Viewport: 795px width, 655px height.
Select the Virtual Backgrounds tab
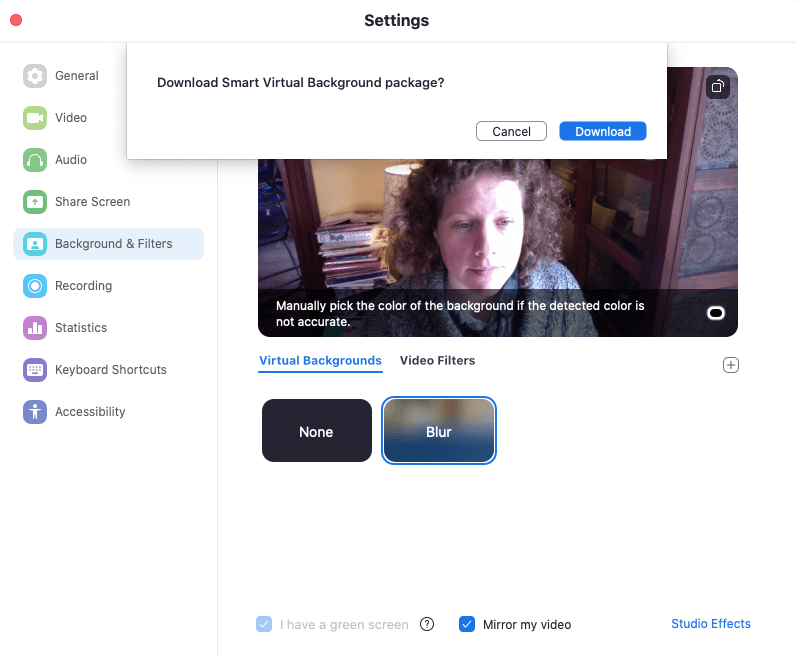click(320, 361)
